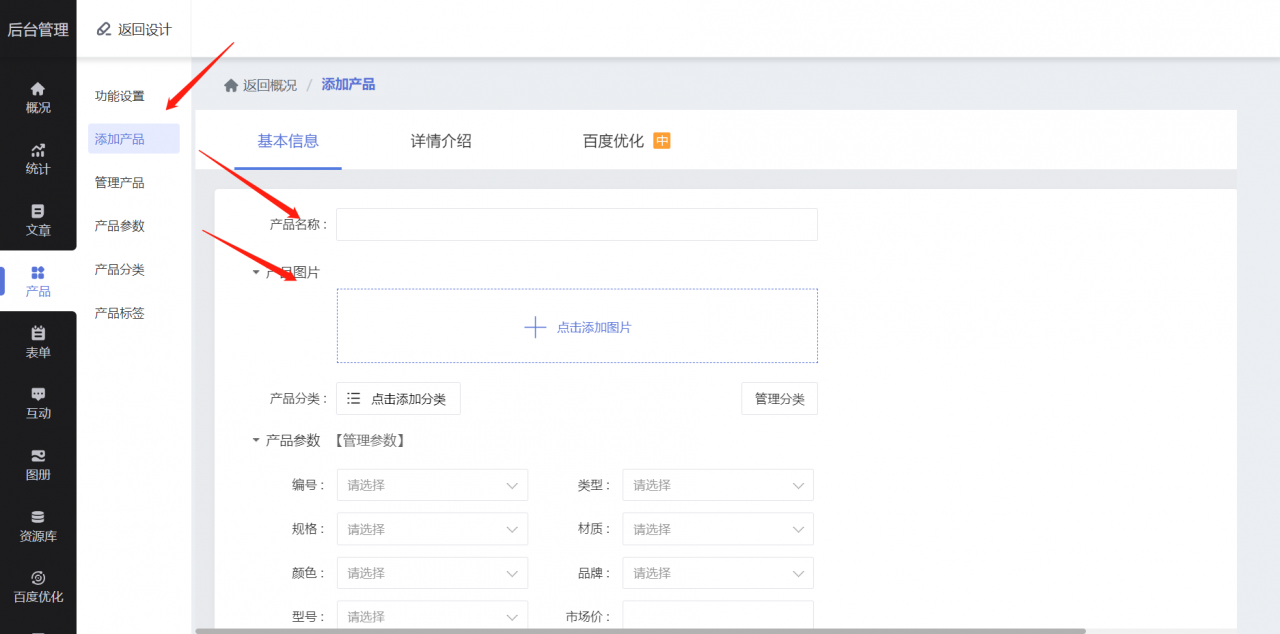Screen dimensions: 1280x634
Task: Collapse the 产品参数 parameters section
Action: pos(256,440)
